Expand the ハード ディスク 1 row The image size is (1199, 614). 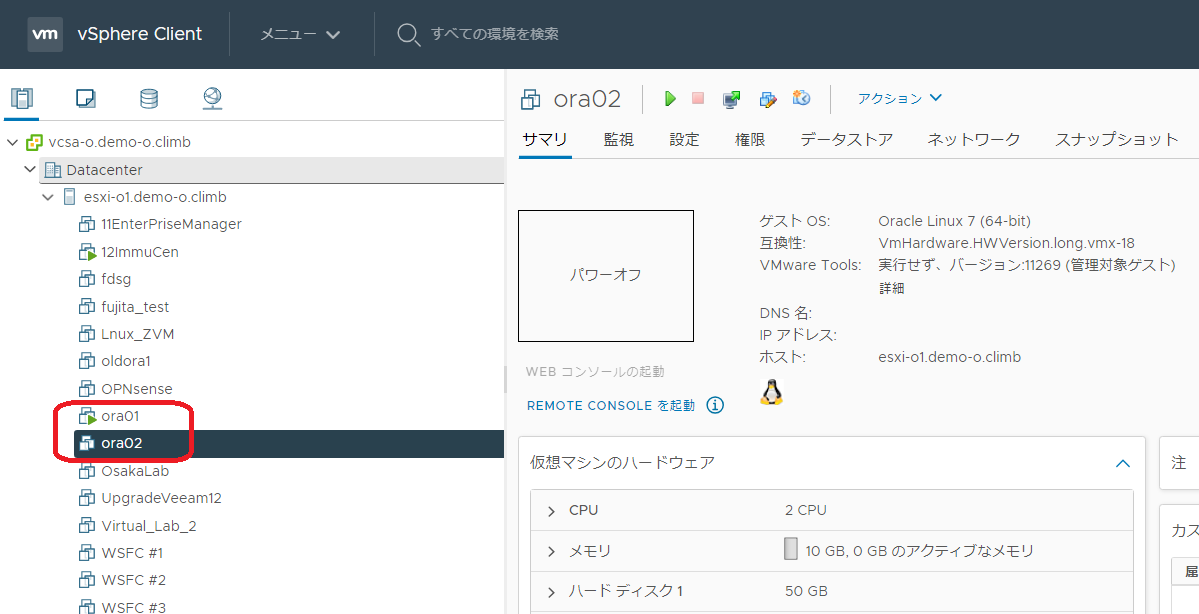click(551, 592)
